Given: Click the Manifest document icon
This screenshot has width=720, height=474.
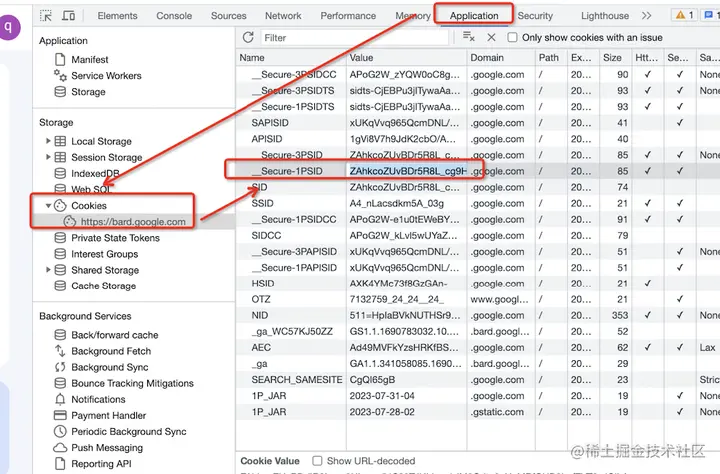Looking at the screenshot, I should click(60, 59).
